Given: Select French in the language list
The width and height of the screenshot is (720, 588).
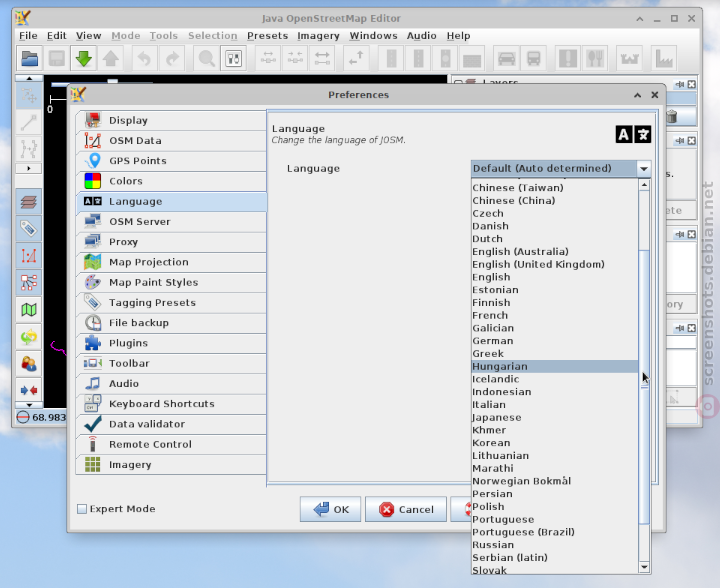Looking at the screenshot, I should (x=555, y=315).
